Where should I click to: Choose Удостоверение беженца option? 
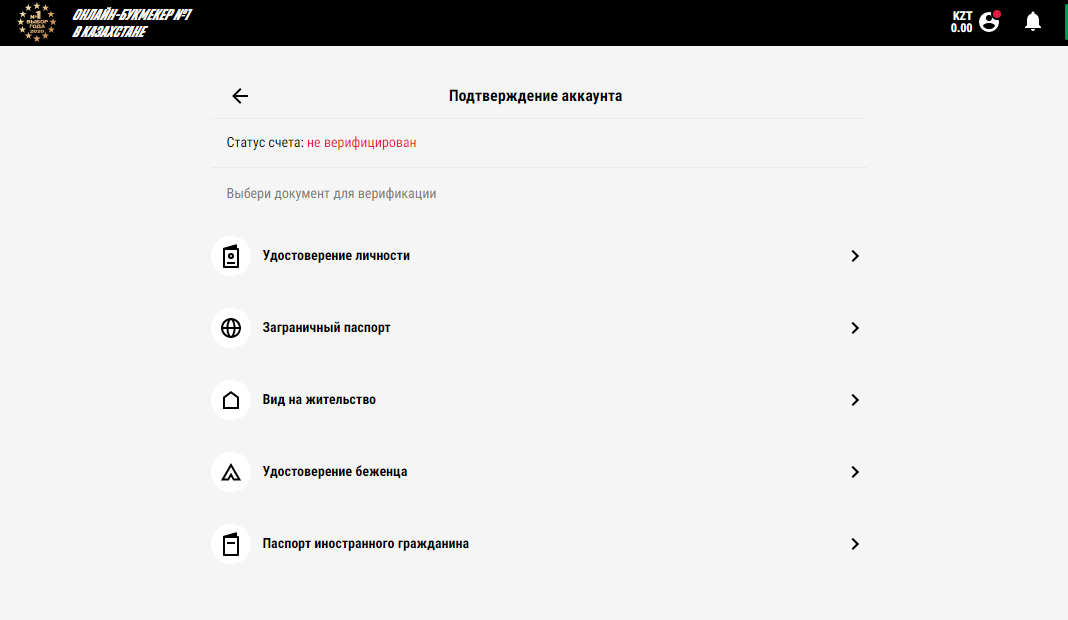538,472
